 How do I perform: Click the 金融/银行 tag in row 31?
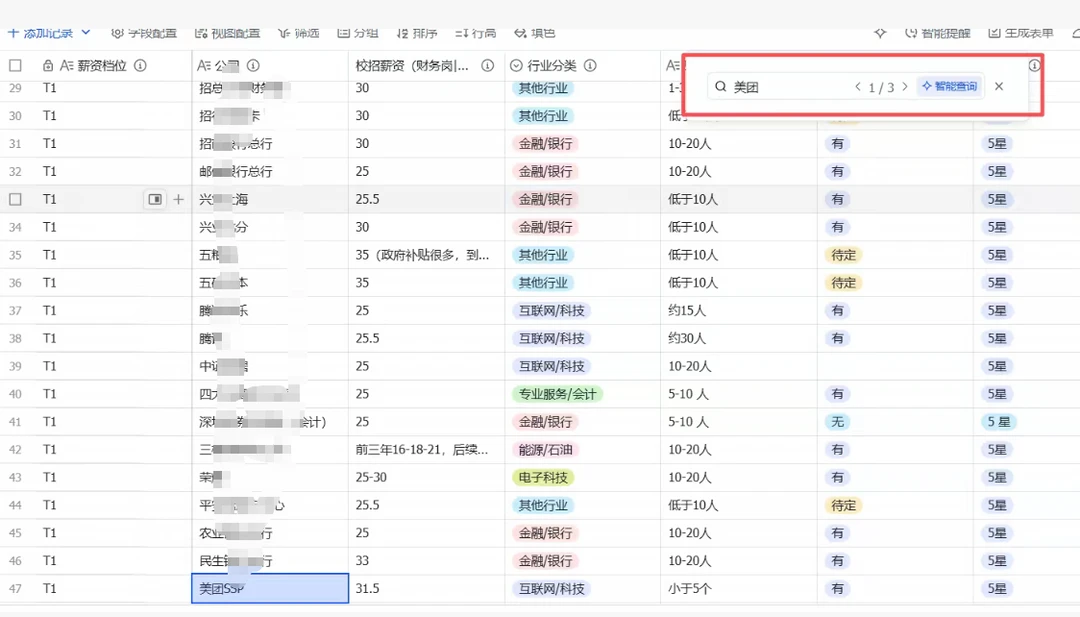tap(546, 143)
